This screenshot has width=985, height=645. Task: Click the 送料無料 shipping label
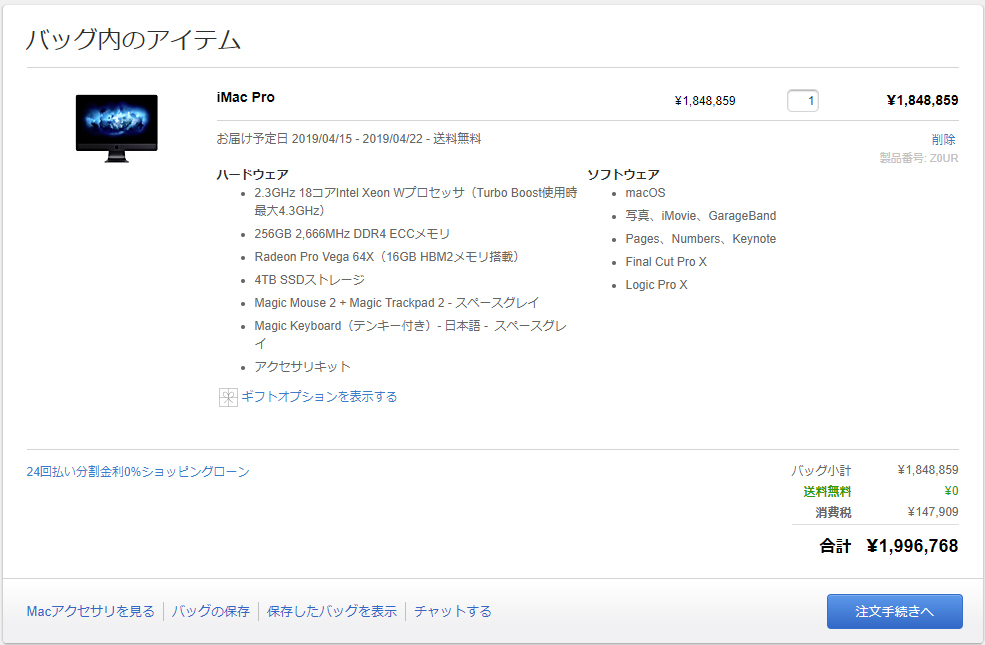tap(827, 491)
